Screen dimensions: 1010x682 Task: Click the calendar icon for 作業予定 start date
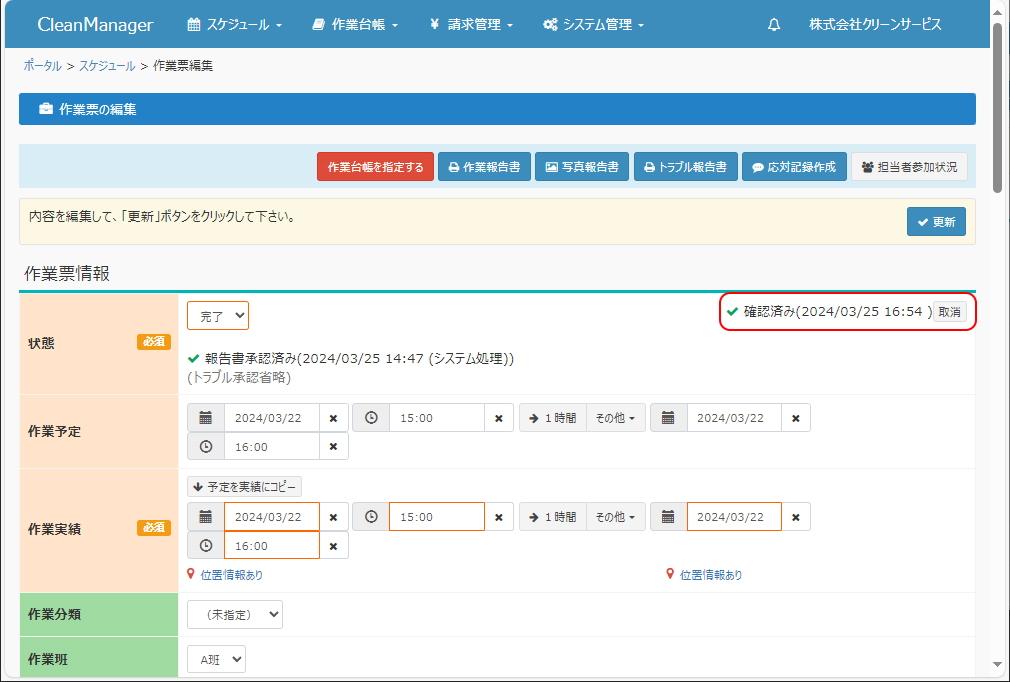206,418
